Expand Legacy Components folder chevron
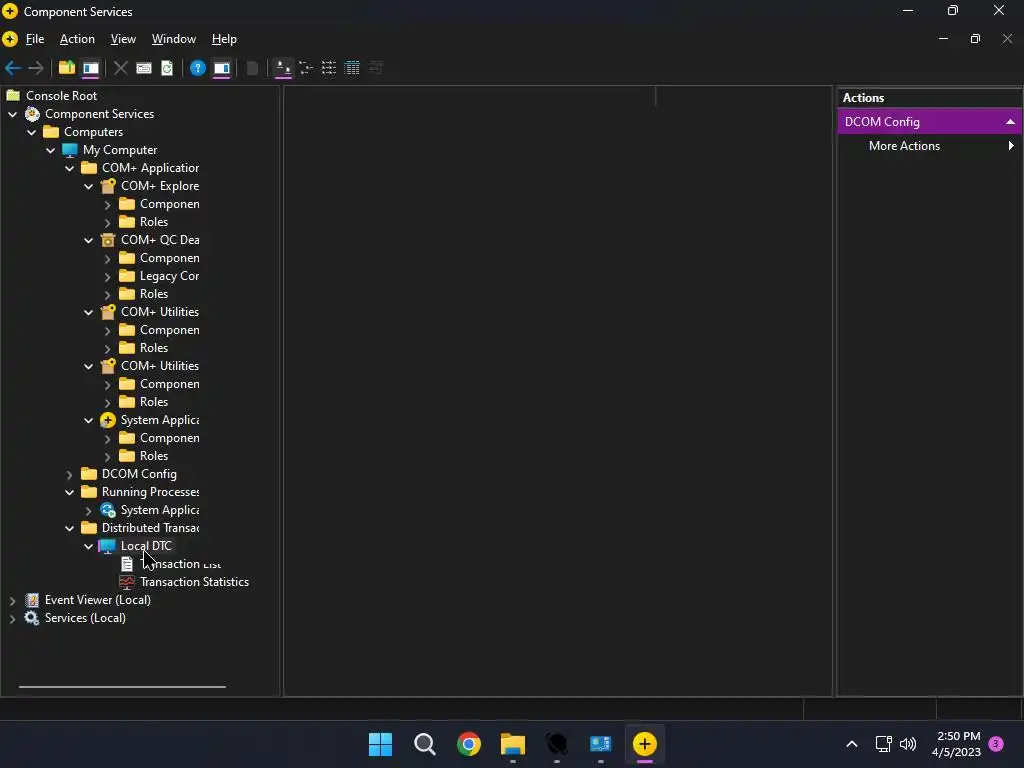The width and height of the screenshot is (1024, 768). tap(108, 277)
